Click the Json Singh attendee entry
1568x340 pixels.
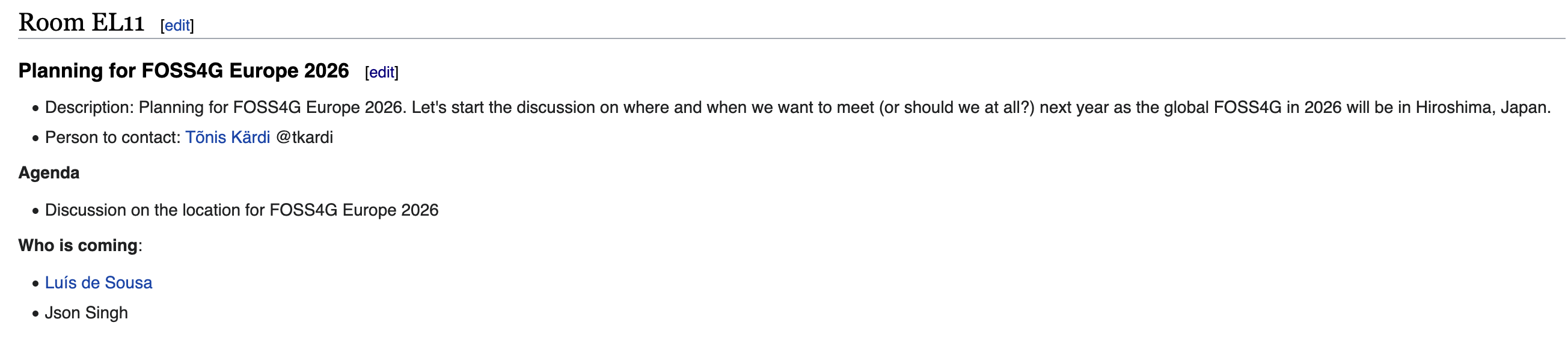pos(87,313)
